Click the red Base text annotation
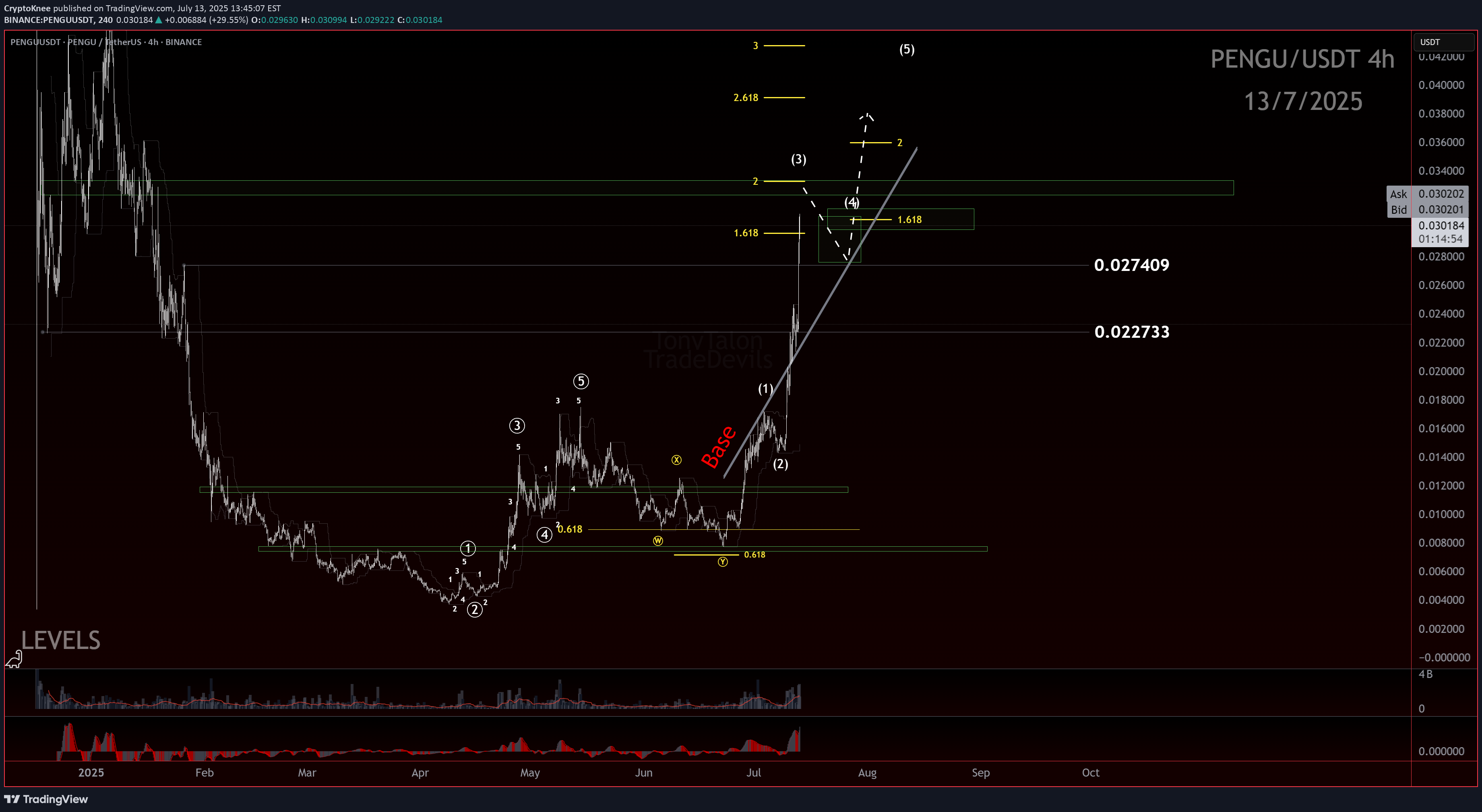1482x812 pixels. [719, 447]
